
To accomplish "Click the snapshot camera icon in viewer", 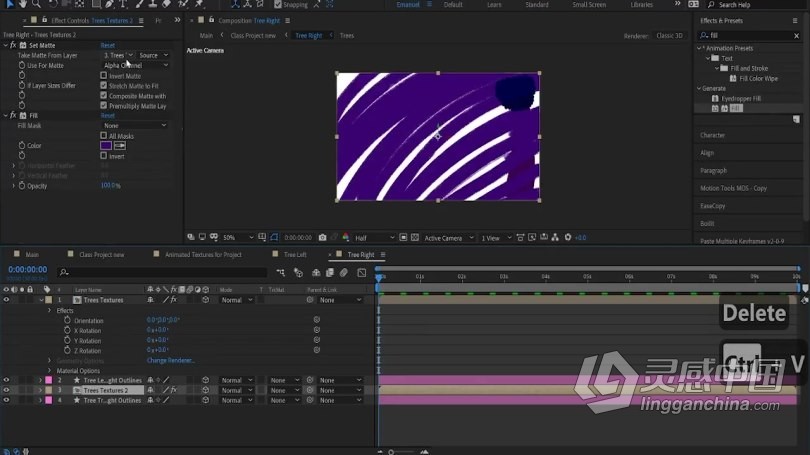I will click(x=322, y=238).
